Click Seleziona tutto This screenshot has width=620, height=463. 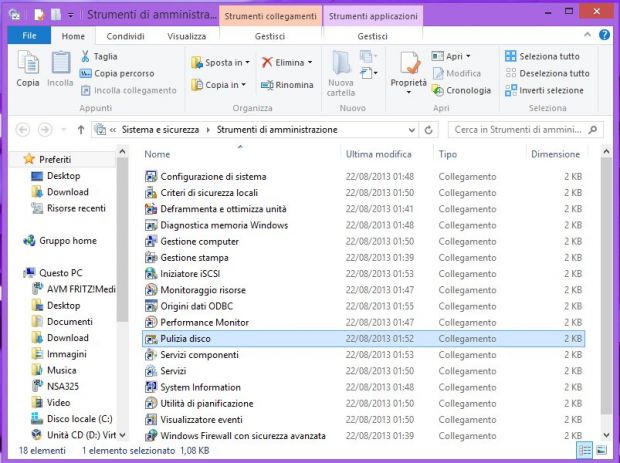[542, 56]
